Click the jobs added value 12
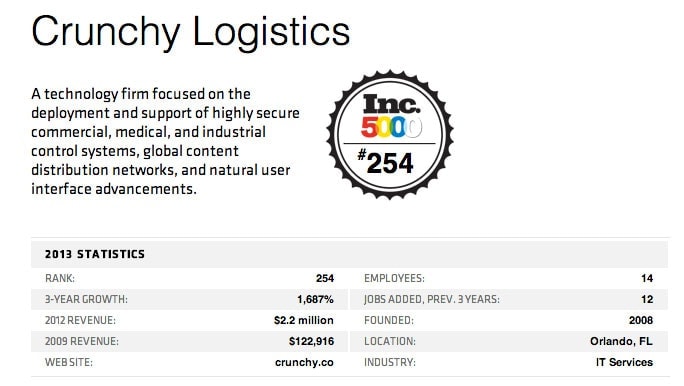The image size is (684, 386). pos(647,299)
